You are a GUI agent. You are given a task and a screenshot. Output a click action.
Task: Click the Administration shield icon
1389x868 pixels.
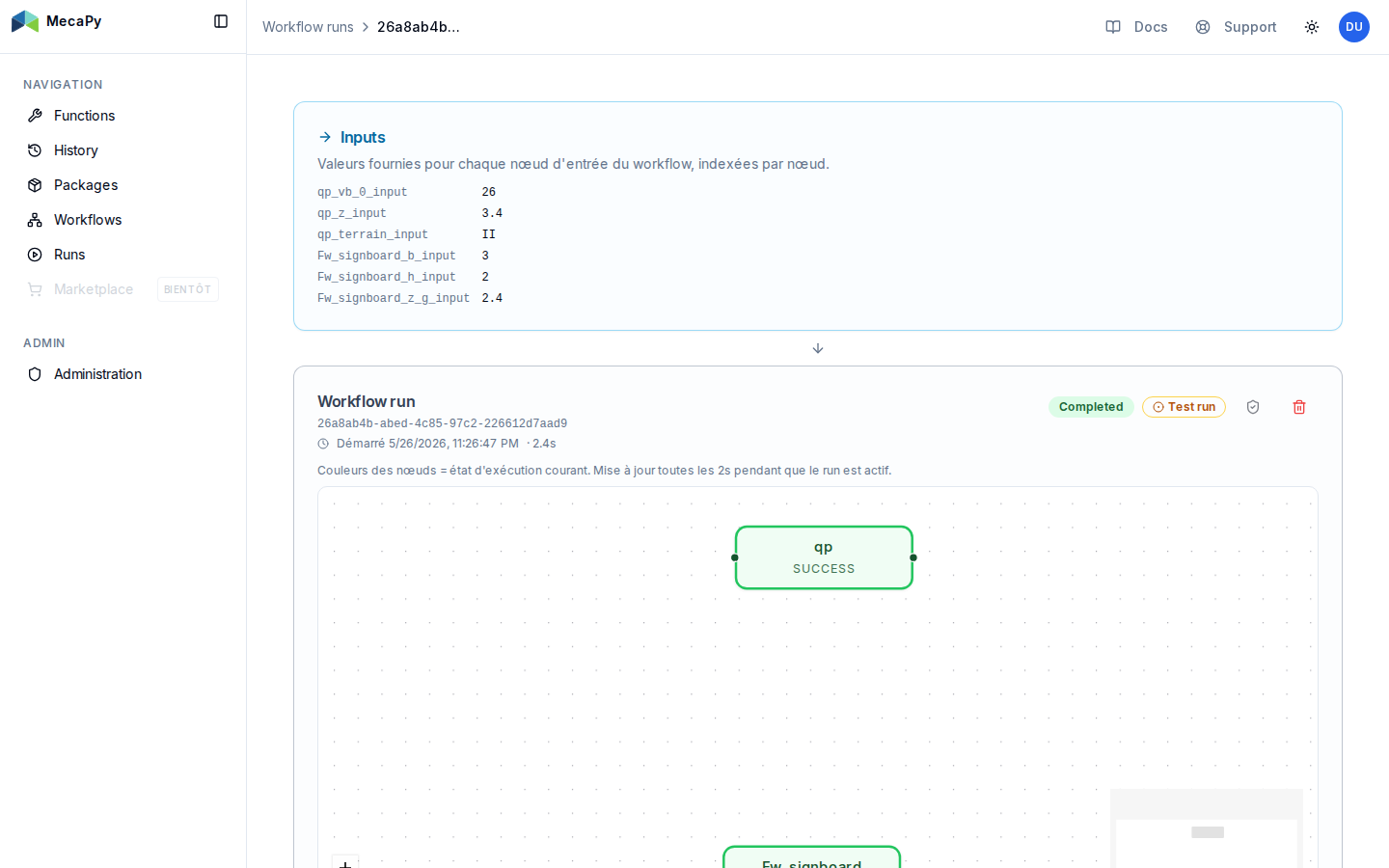pos(35,374)
